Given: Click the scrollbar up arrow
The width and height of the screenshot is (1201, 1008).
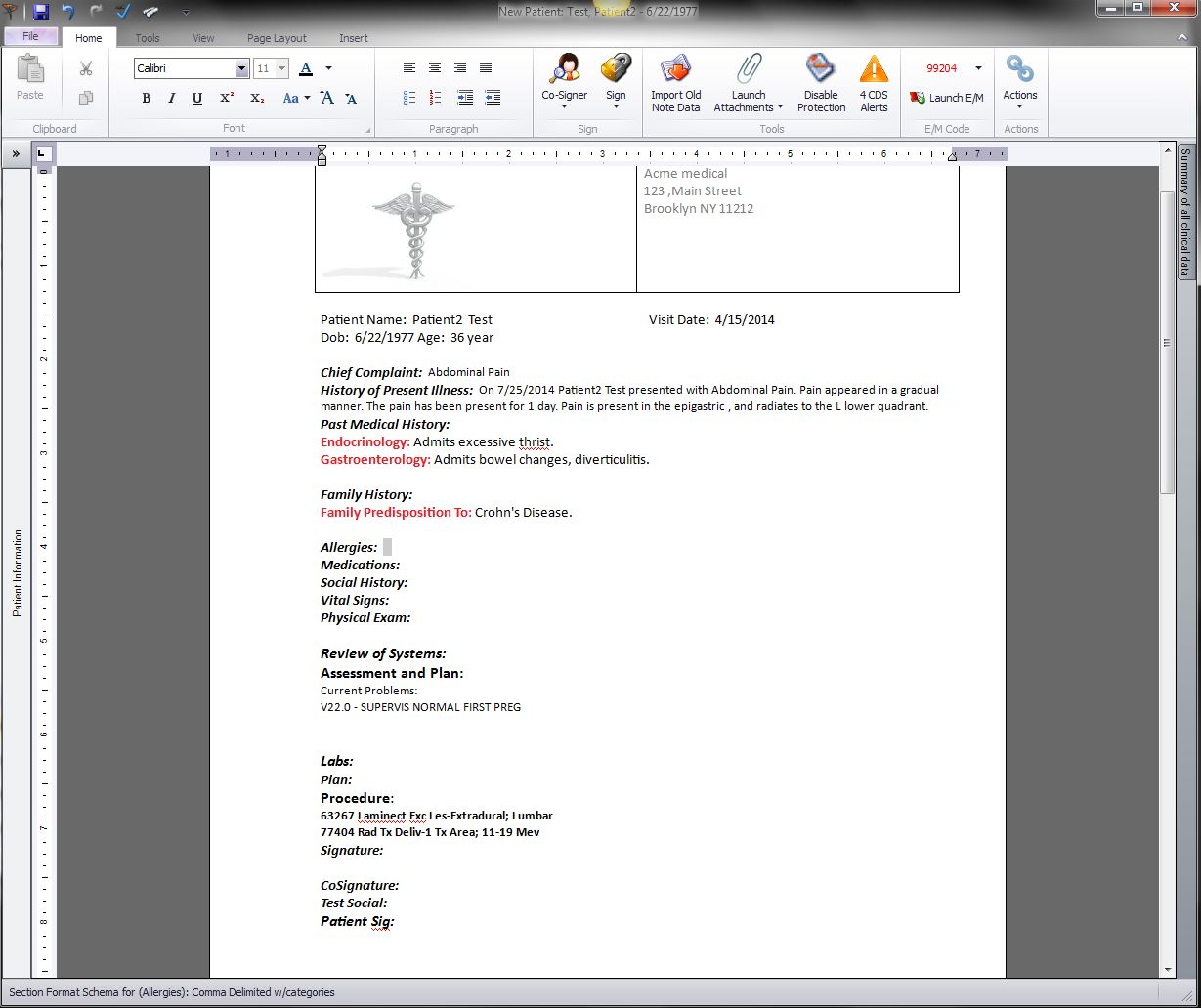Looking at the screenshot, I should (1167, 150).
